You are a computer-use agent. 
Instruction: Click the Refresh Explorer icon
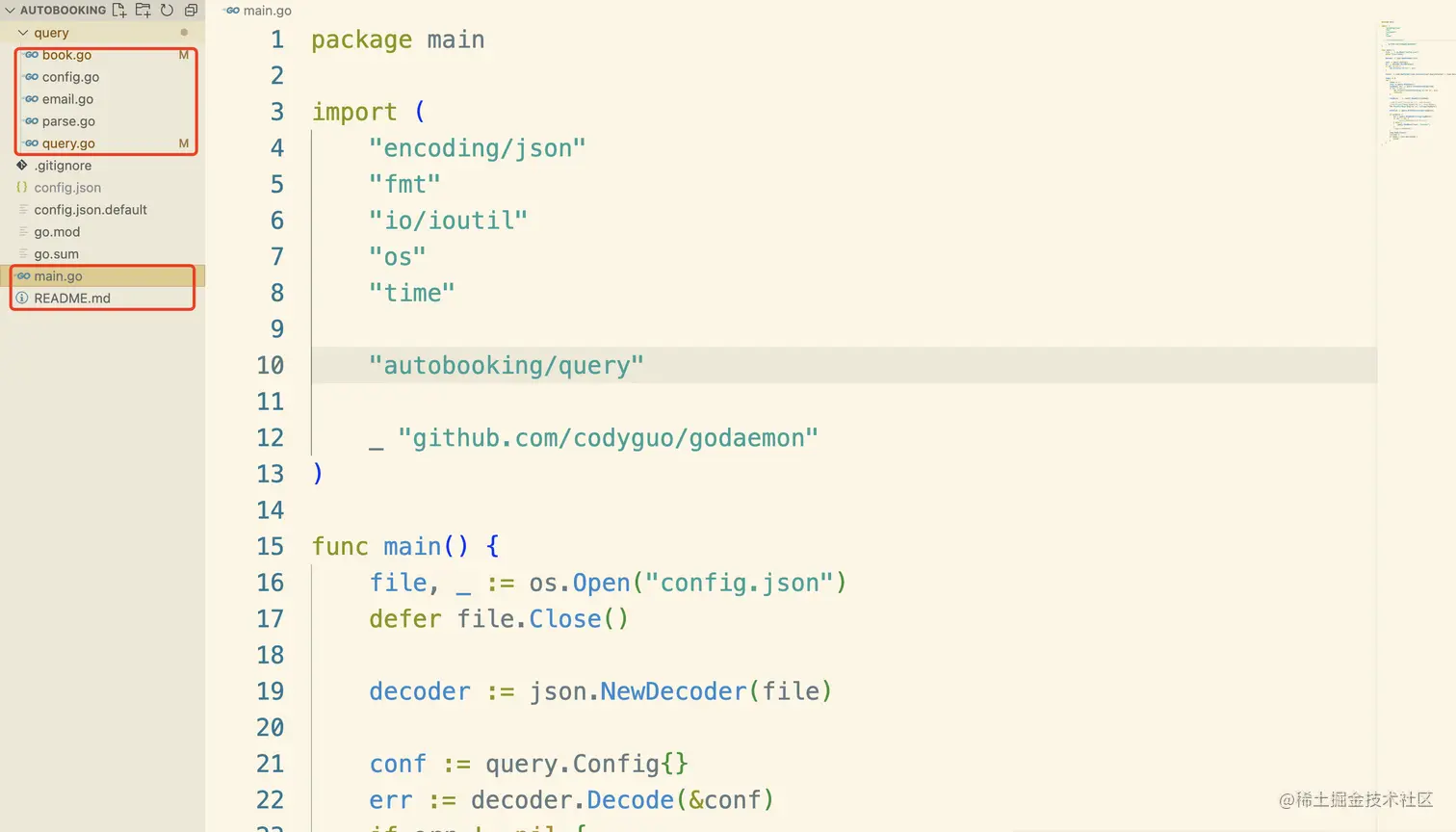165,10
